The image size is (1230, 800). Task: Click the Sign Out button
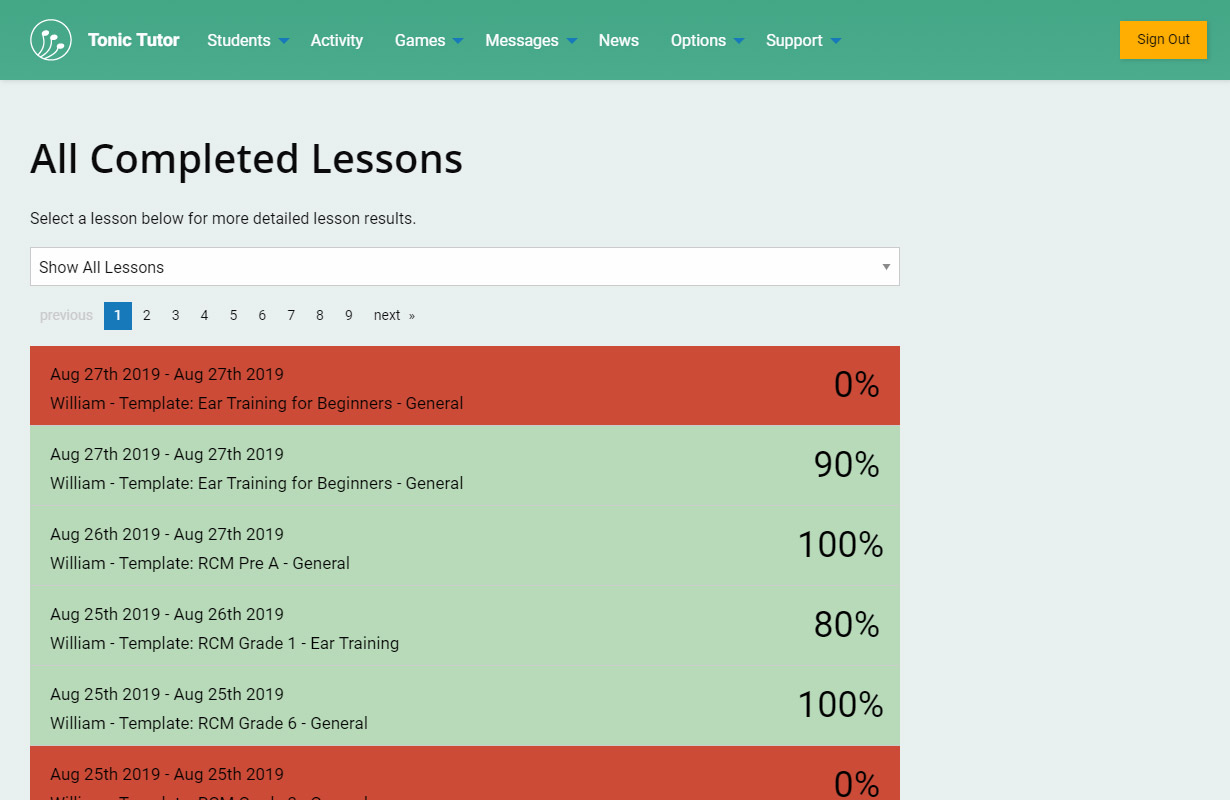(1163, 40)
